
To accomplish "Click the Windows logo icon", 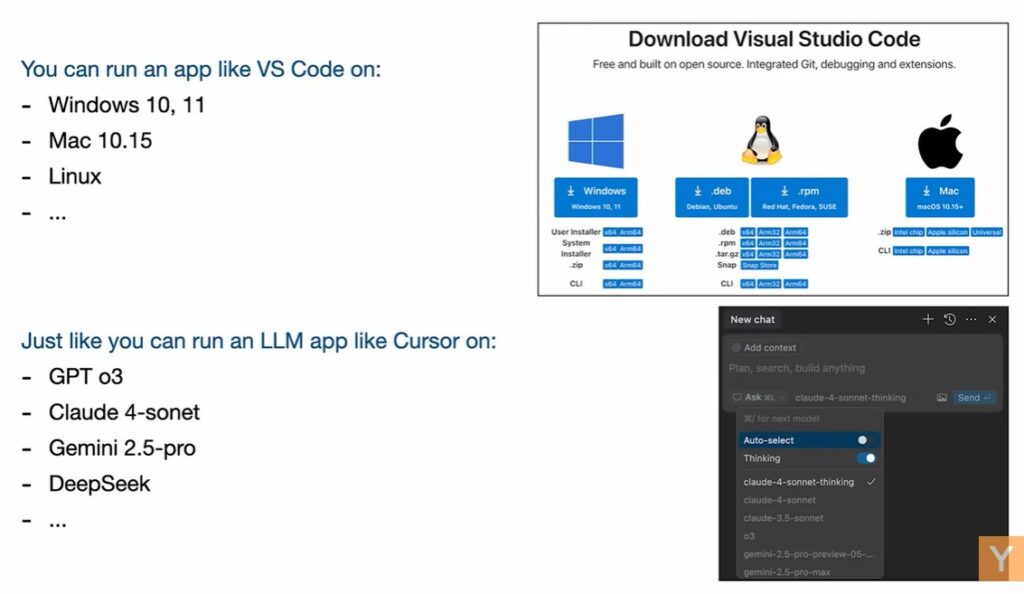I will 596,141.
